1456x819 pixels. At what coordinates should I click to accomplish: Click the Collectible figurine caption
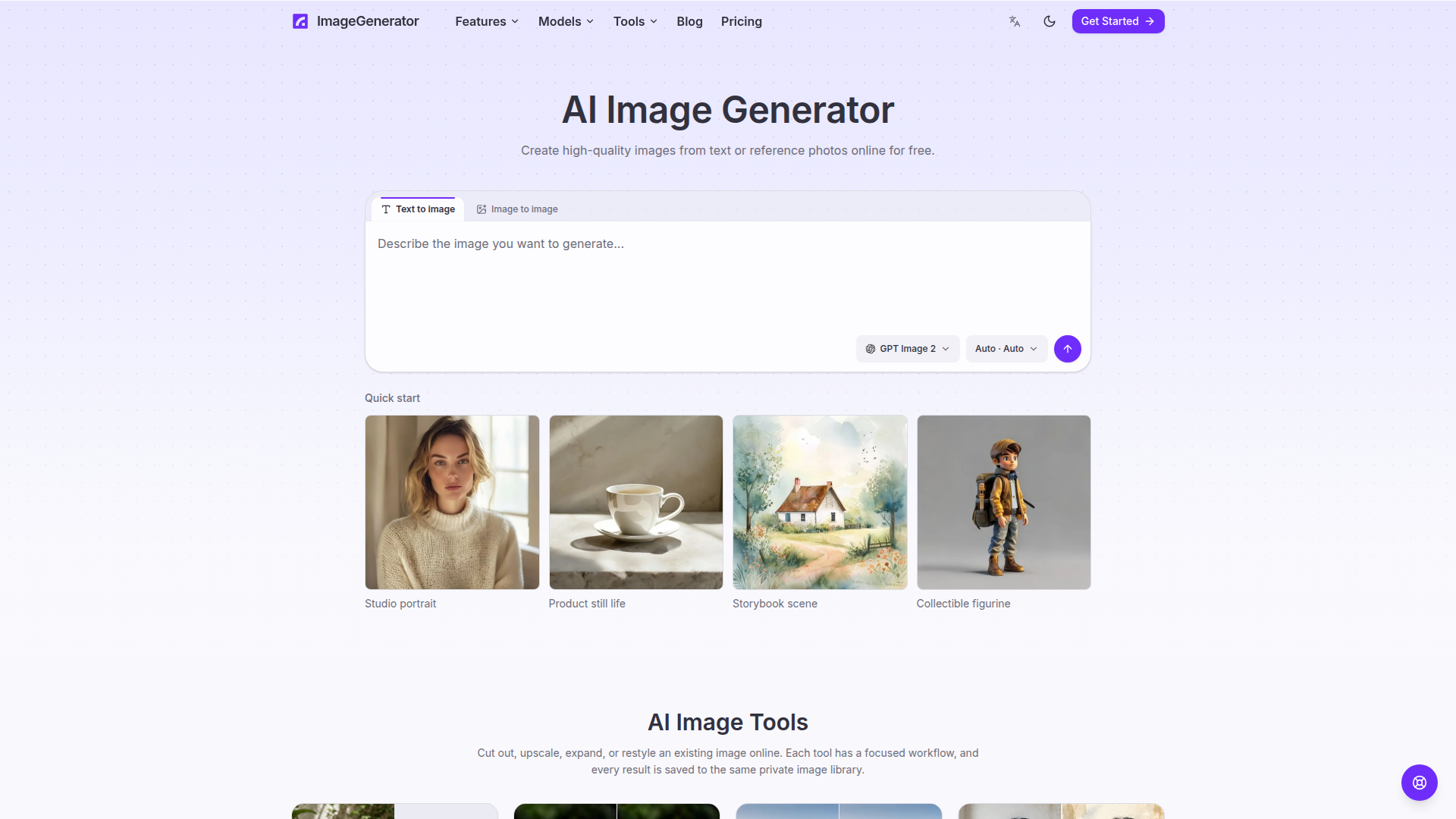[x=963, y=604]
